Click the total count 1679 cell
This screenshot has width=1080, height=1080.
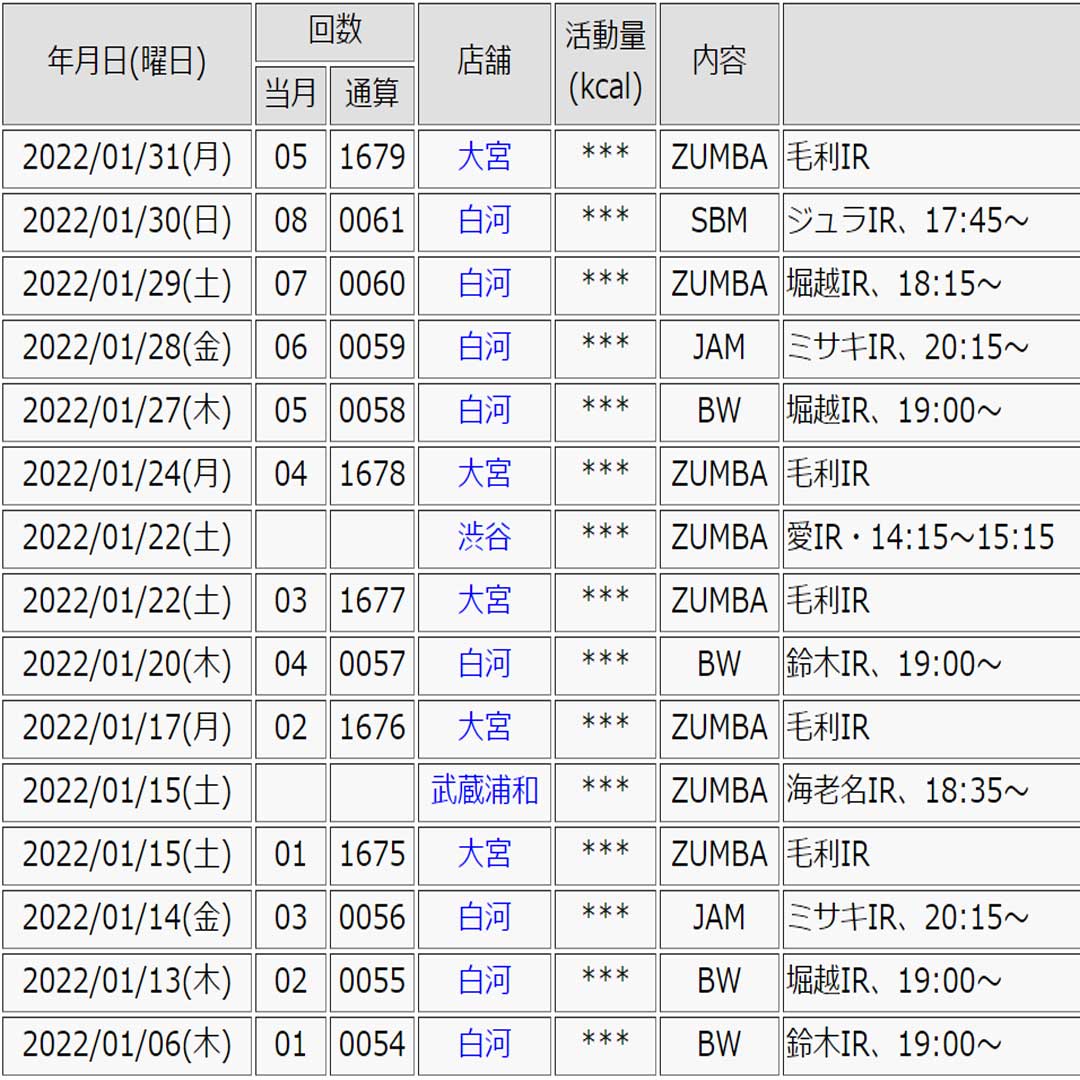(x=372, y=158)
